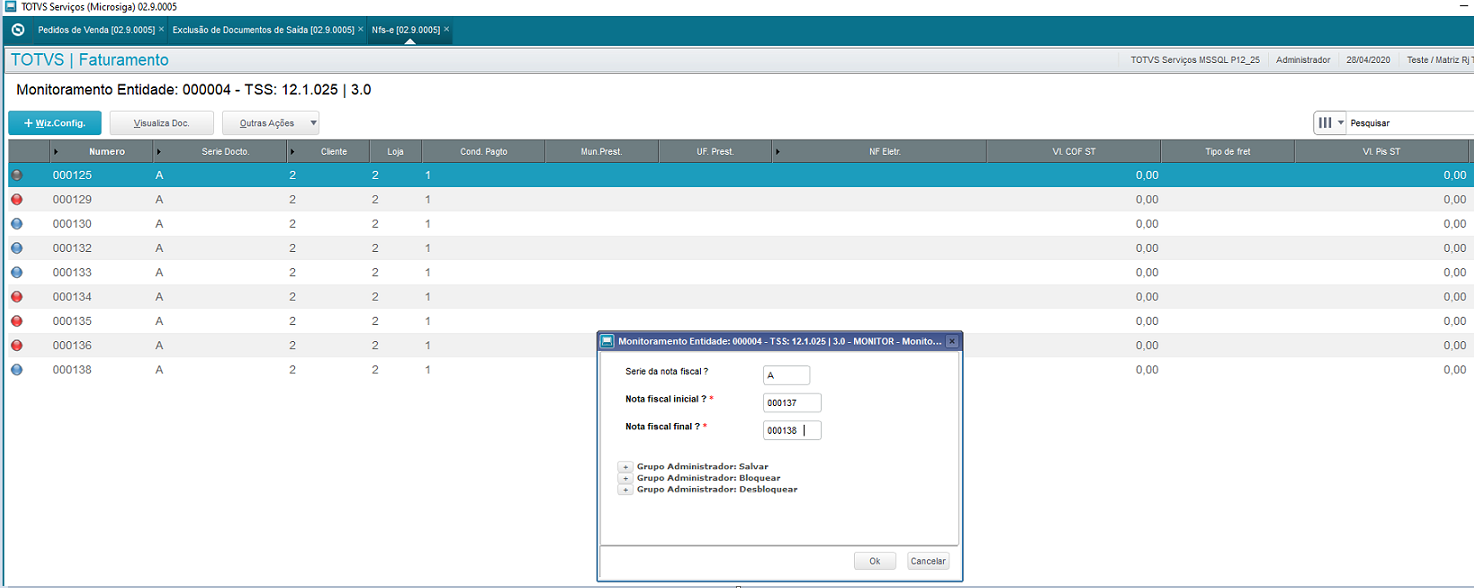Click Administrador in the status header
Image resolution: width=1474 pixels, height=588 pixels.
click(1304, 60)
